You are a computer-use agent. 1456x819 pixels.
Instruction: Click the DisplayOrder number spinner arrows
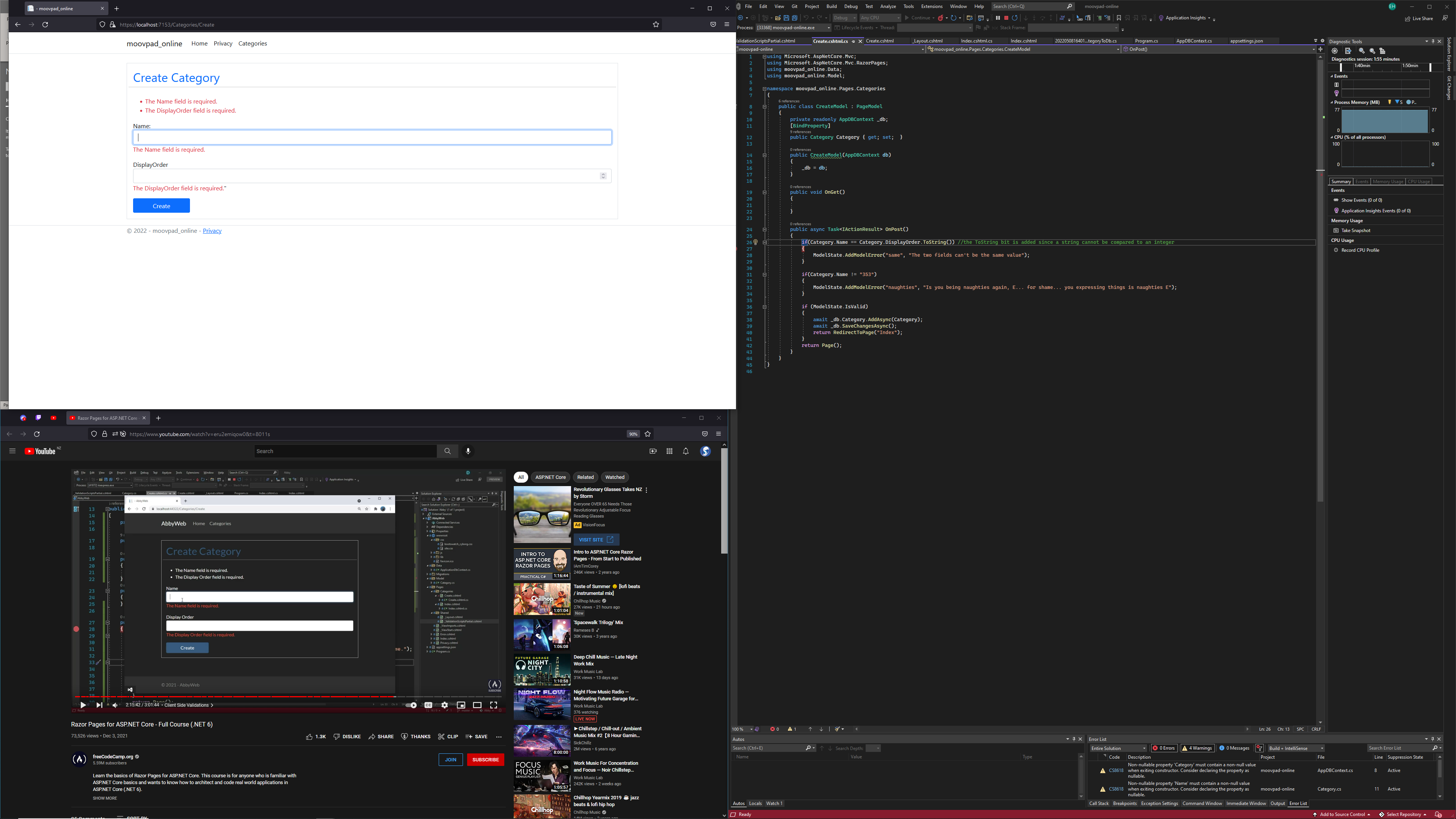(603, 176)
